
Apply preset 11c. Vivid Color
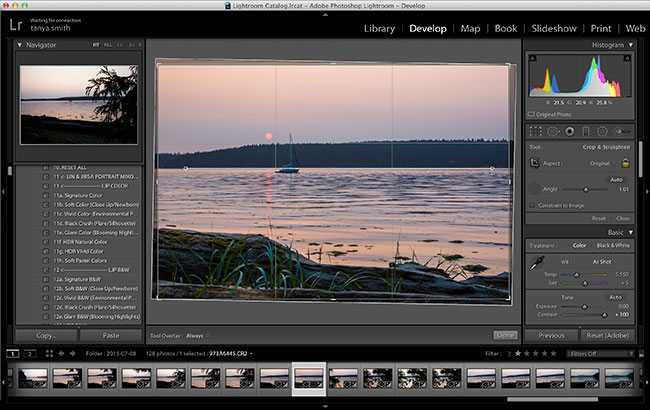[93, 214]
